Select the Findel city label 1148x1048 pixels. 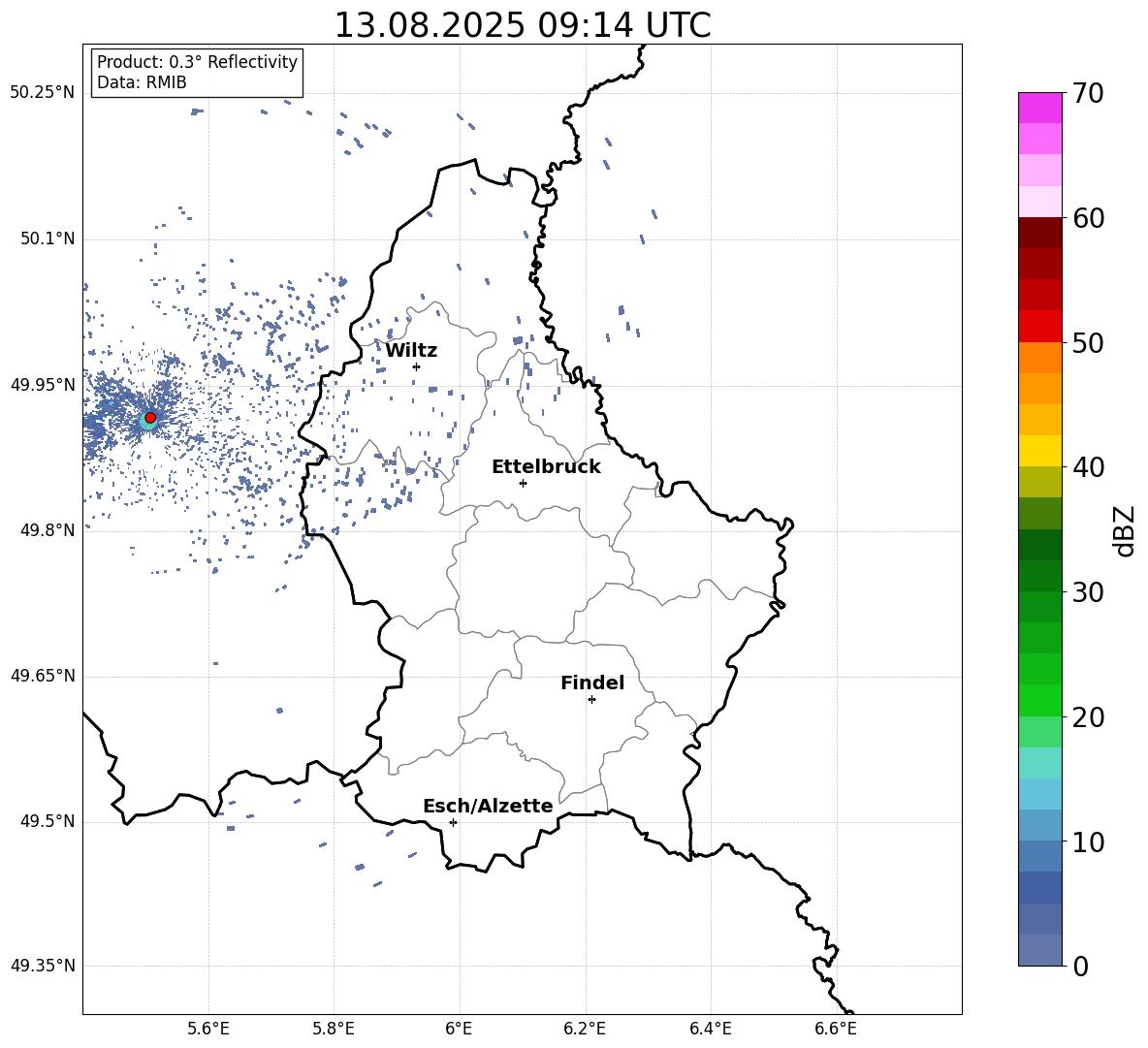pos(592,683)
